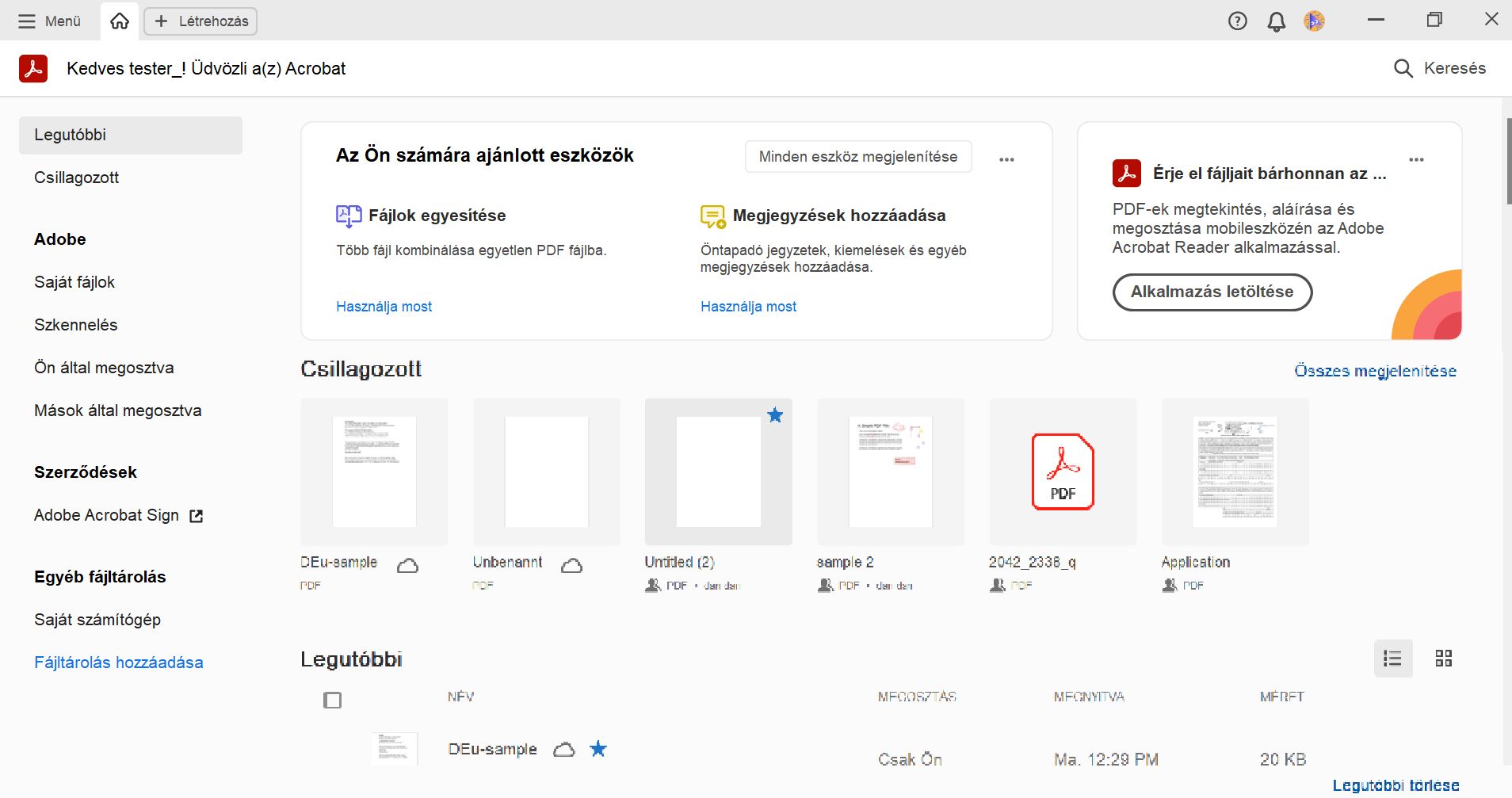This screenshot has width=1512, height=798.
Task: Click the external link icon beside Acrobat Sign
Action: pos(196,516)
